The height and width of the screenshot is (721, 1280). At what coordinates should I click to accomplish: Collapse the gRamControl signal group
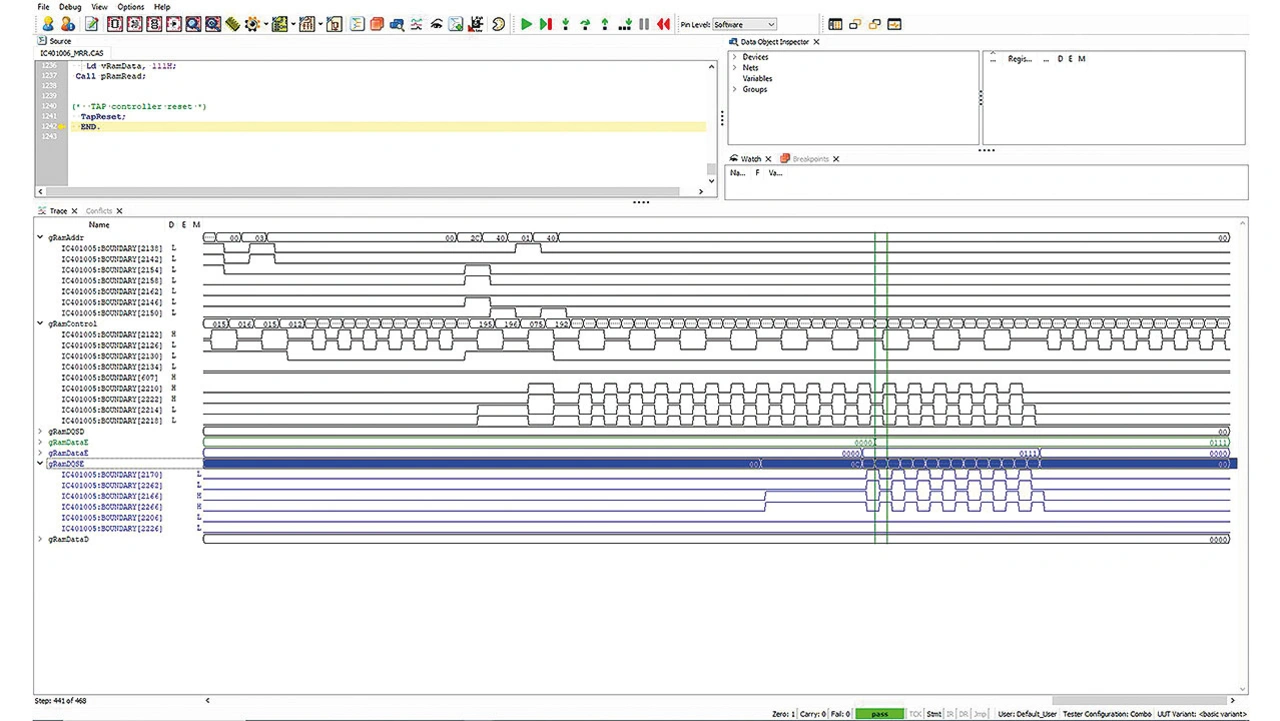pos(40,324)
